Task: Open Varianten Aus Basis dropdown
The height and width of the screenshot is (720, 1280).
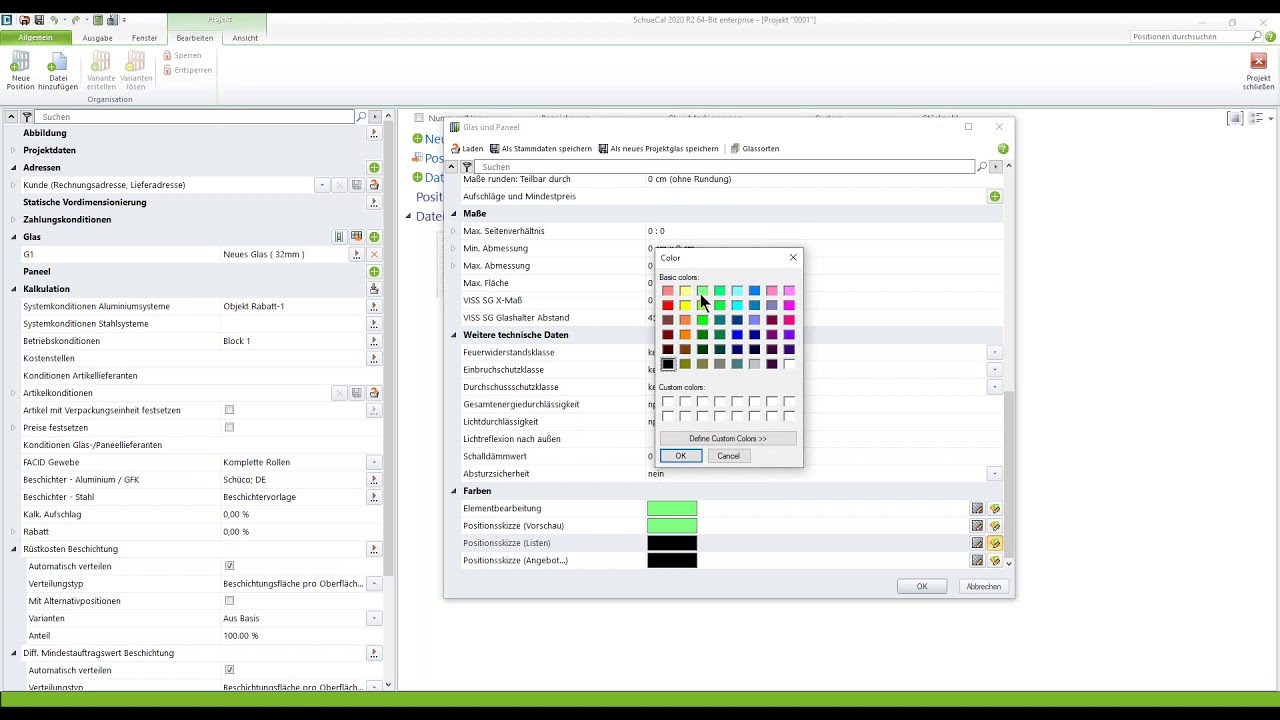Action: (x=374, y=618)
